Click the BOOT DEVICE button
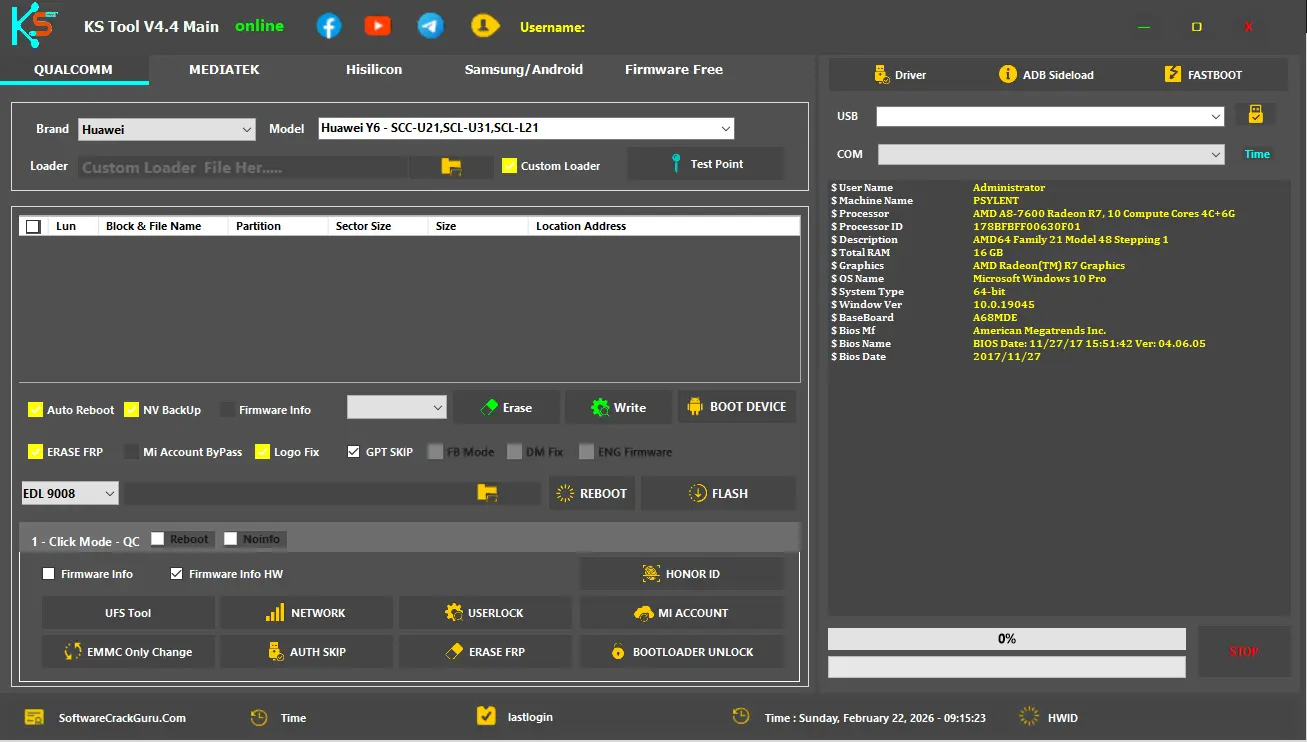 pyautogui.click(x=737, y=407)
